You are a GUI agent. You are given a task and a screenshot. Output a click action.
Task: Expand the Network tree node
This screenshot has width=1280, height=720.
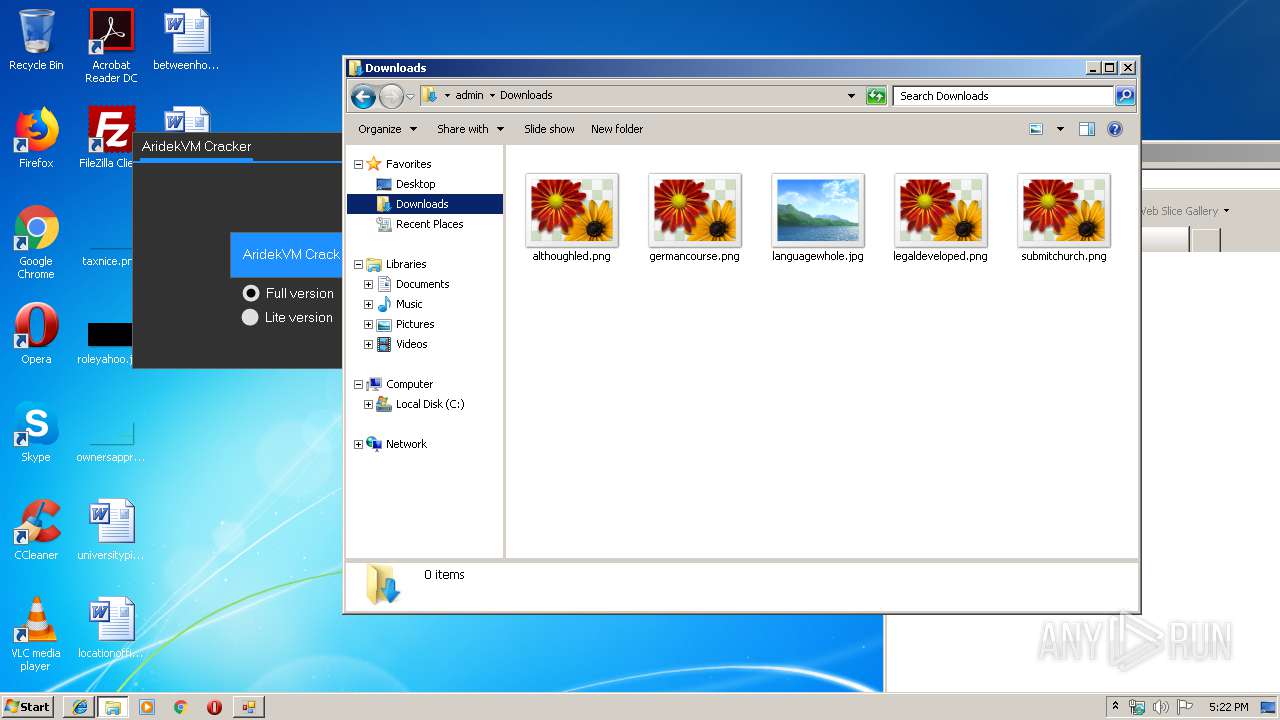(x=358, y=444)
